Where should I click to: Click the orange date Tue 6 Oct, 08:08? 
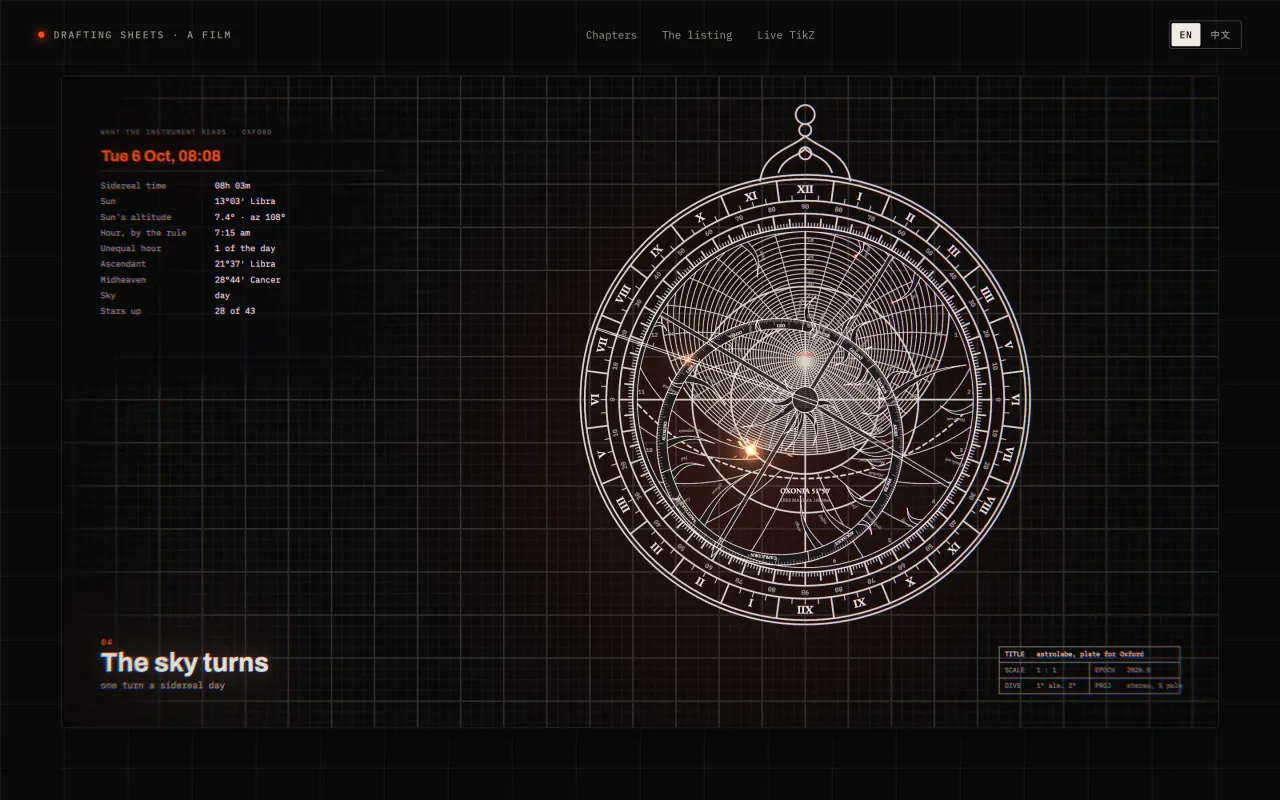(x=161, y=156)
